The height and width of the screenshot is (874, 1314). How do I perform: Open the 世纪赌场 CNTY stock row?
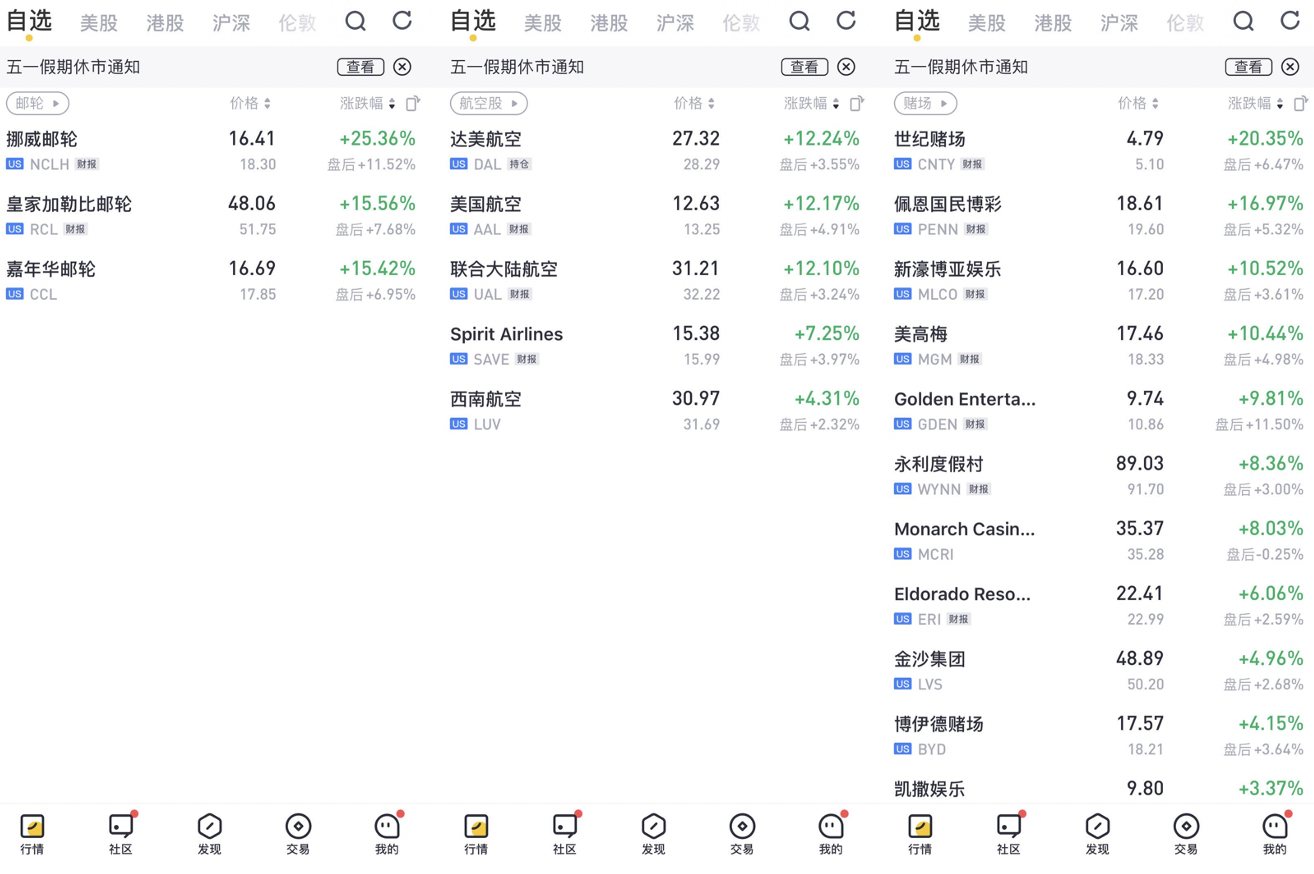tap(1099, 150)
